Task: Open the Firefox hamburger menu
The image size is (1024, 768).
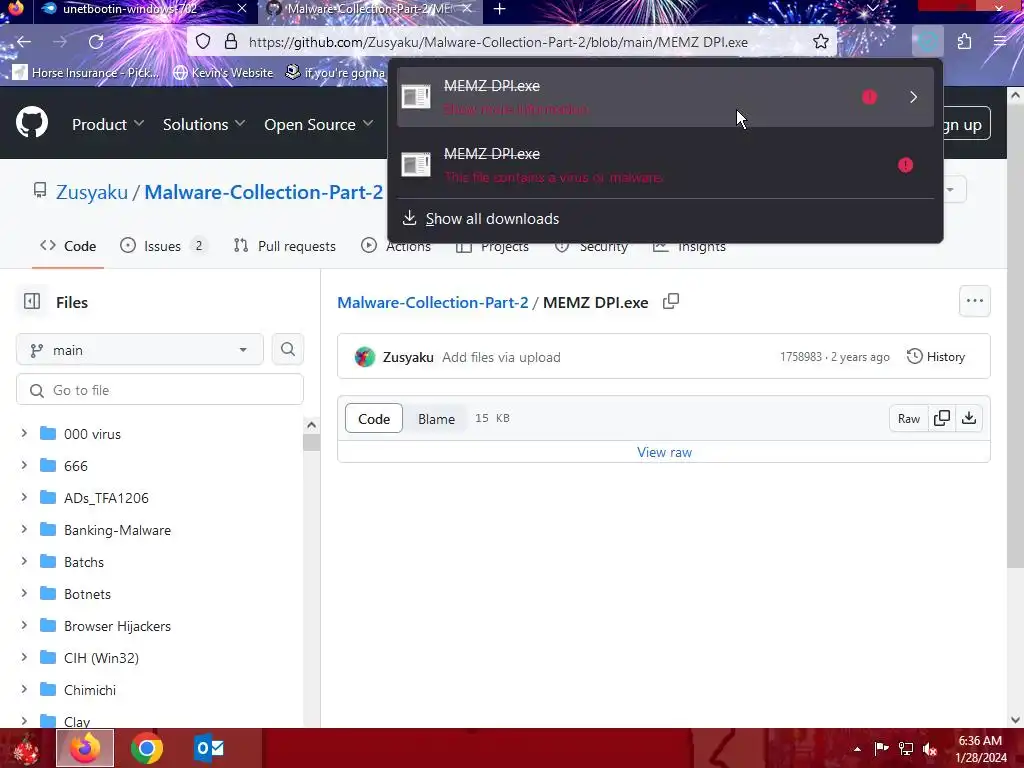Action: click(x=1000, y=42)
